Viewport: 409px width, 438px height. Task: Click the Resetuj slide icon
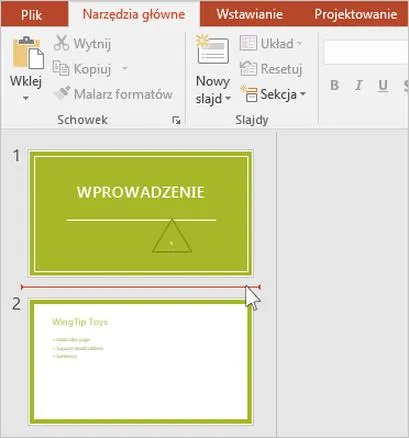(248, 69)
